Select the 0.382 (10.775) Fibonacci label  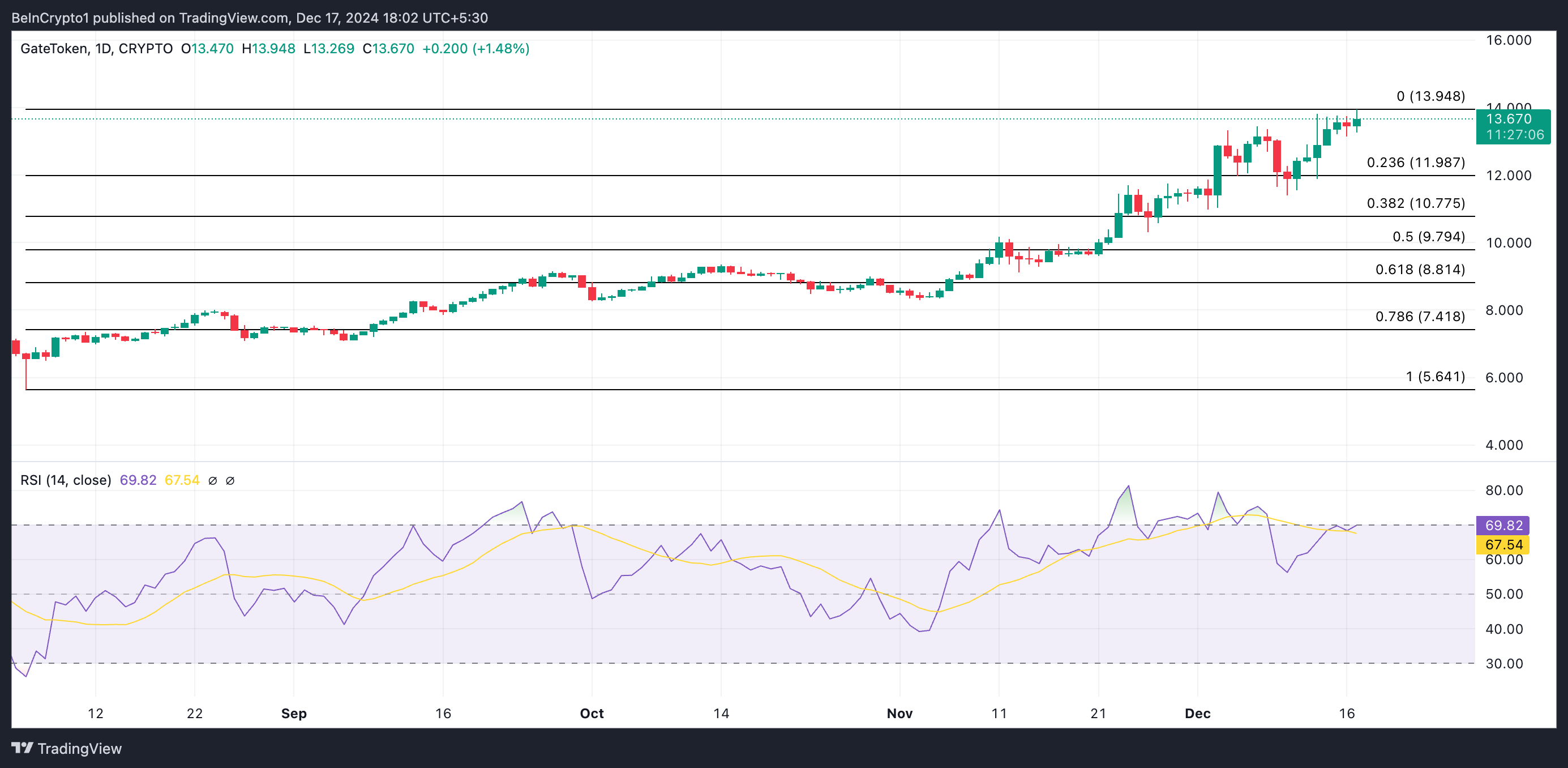1416,203
